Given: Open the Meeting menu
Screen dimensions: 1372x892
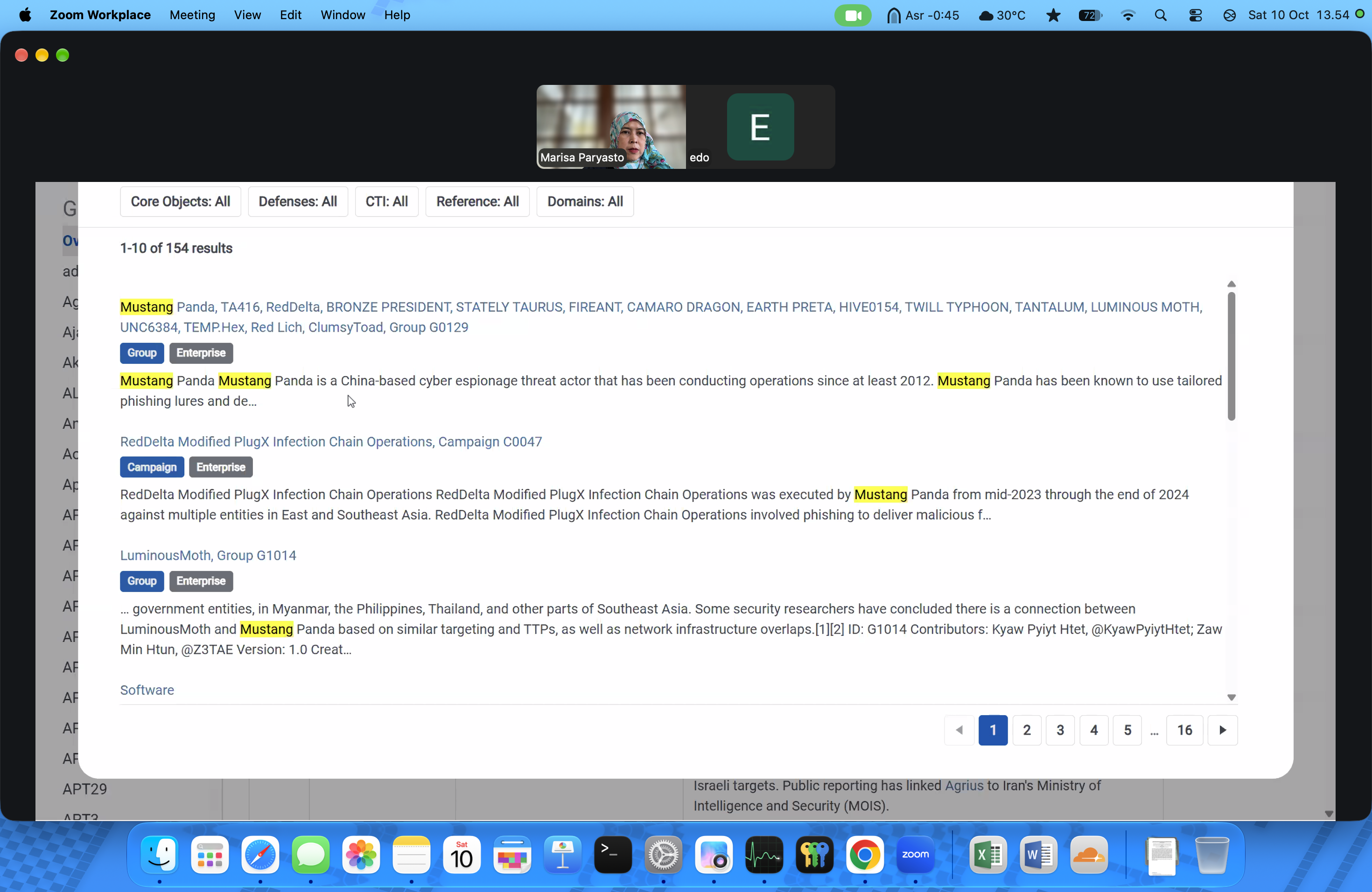Looking at the screenshot, I should pos(192,15).
